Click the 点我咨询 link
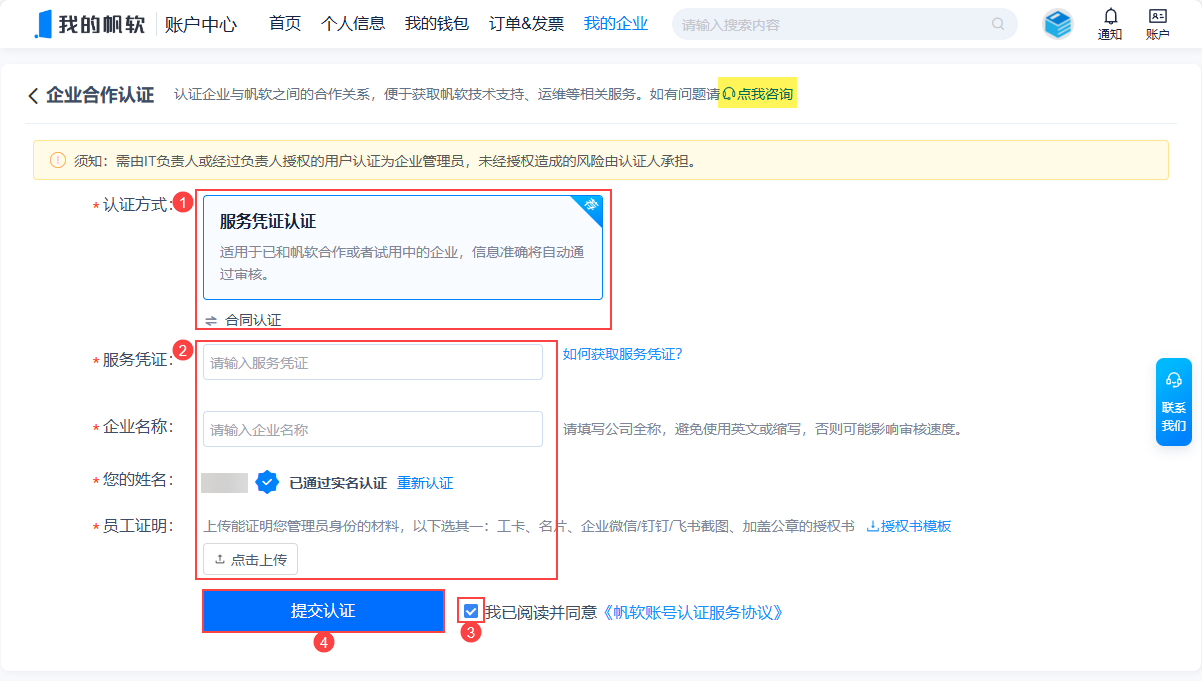Screen dimensions: 1202x681 point(758,94)
